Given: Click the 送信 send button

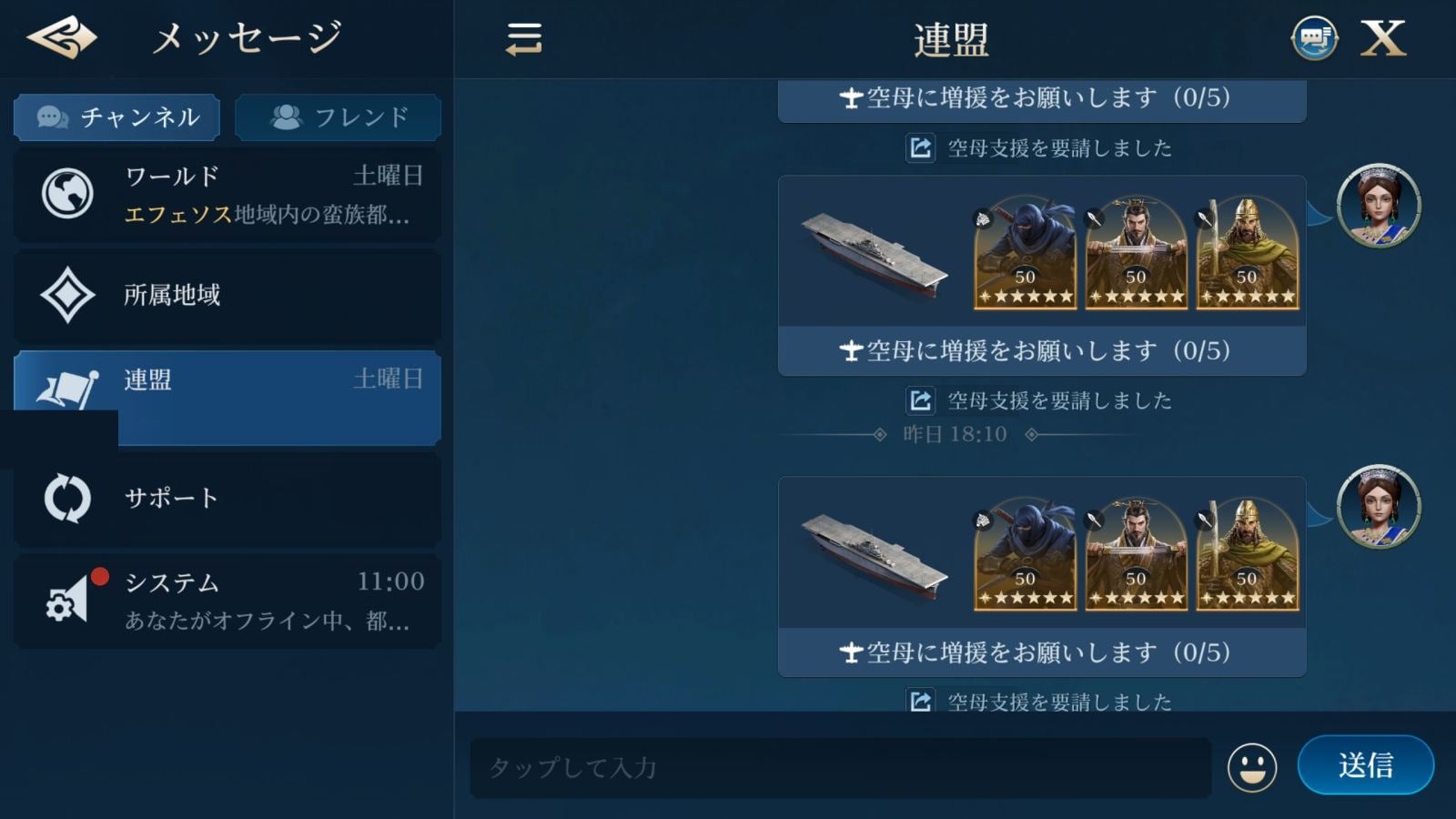Looking at the screenshot, I should coord(1365,765).
